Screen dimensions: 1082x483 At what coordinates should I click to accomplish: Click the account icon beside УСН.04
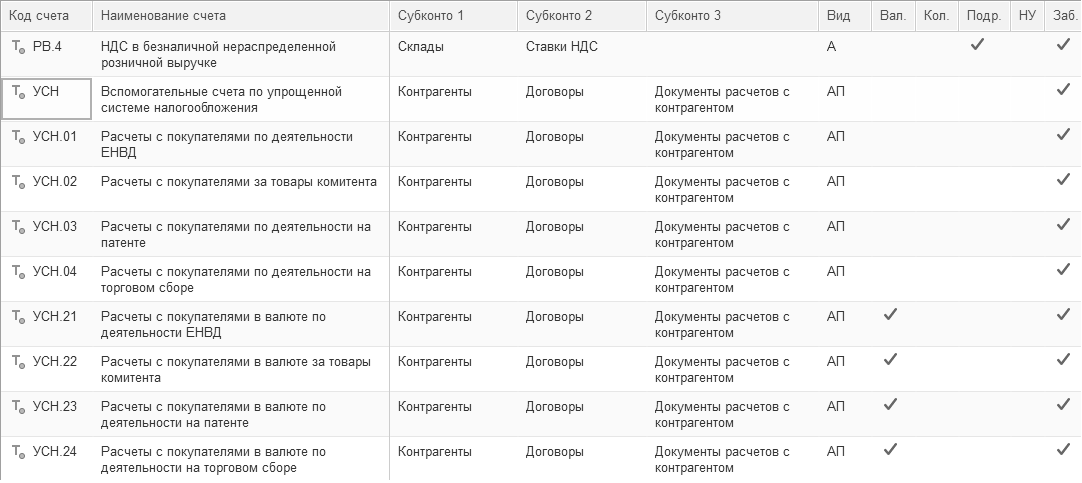18,272
